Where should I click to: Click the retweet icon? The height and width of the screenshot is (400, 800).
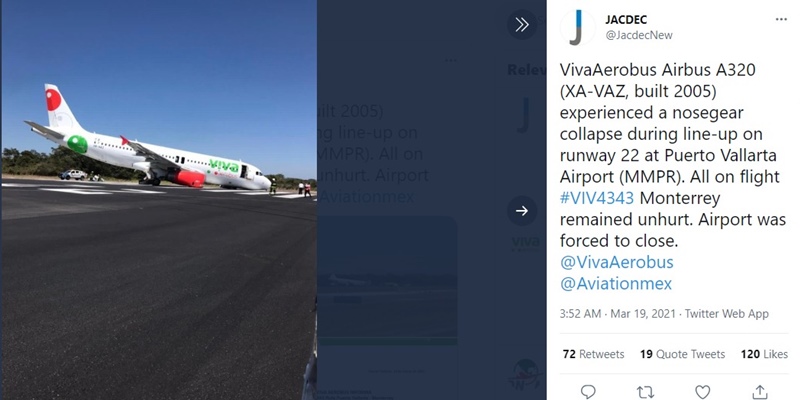pyautogui.click(x=645, y=392)
